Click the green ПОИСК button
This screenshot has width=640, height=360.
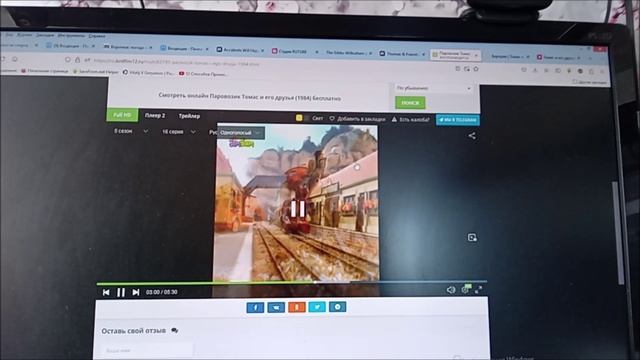coord(410,103)
